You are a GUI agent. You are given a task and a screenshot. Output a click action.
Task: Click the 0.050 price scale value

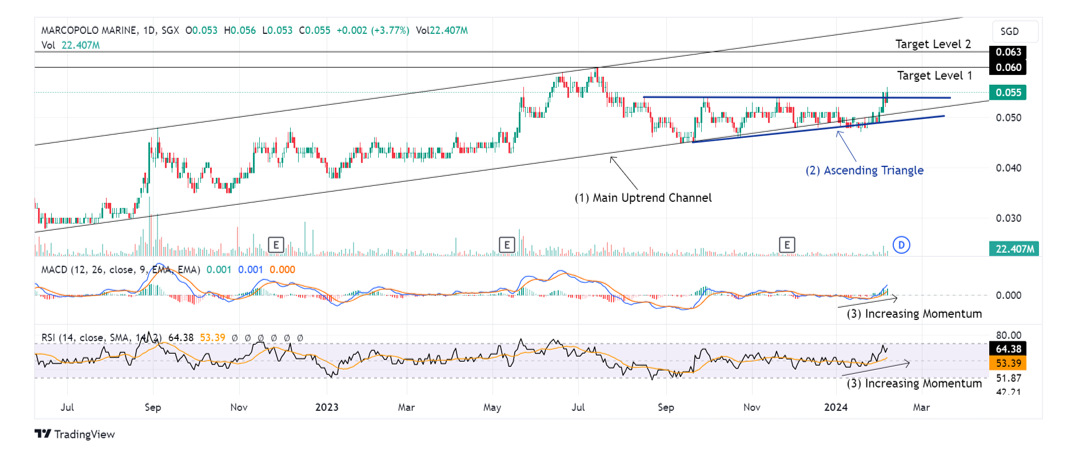pos(1006,118)
